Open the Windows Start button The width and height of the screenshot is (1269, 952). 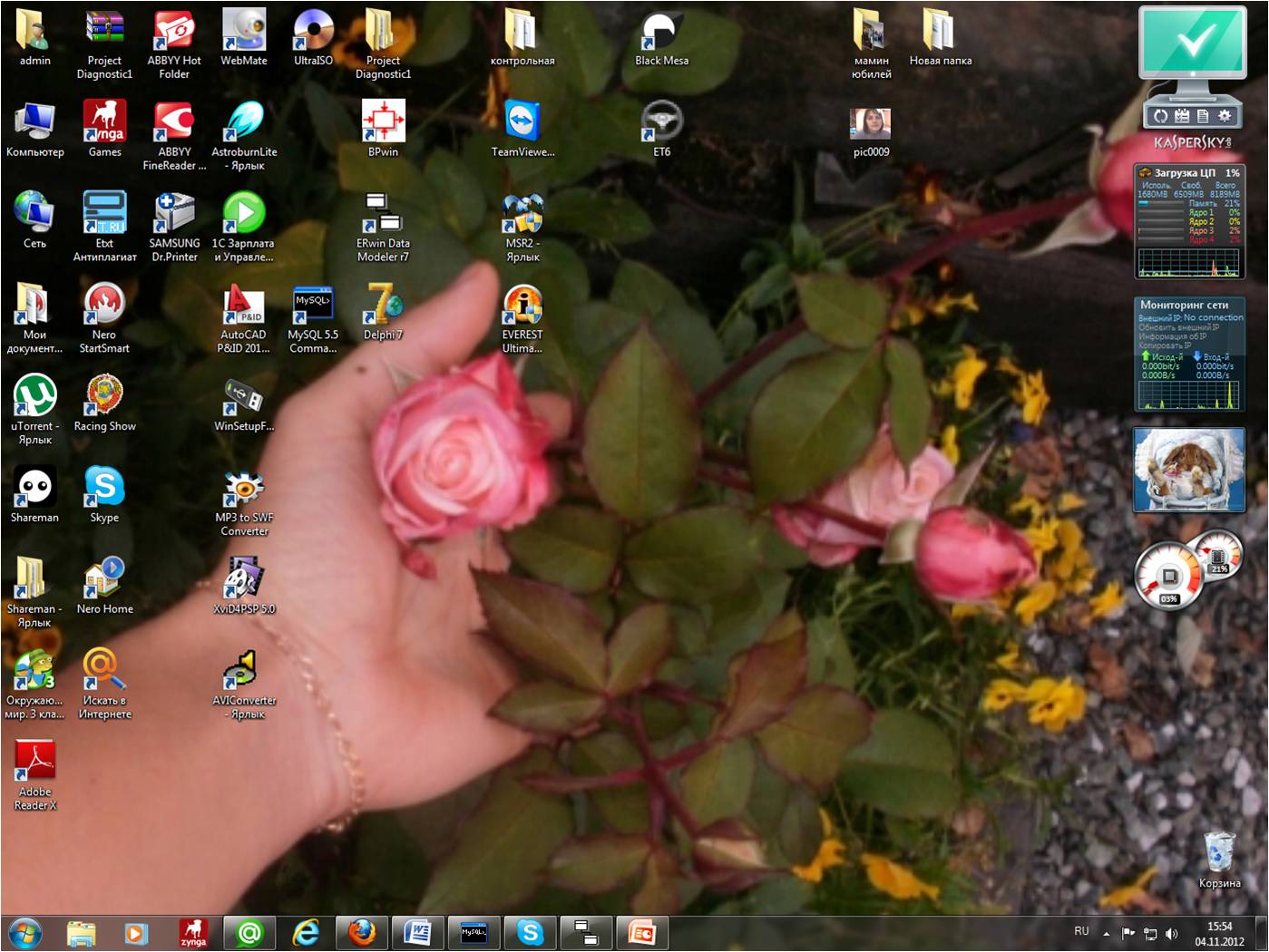[x=24, y=933]
